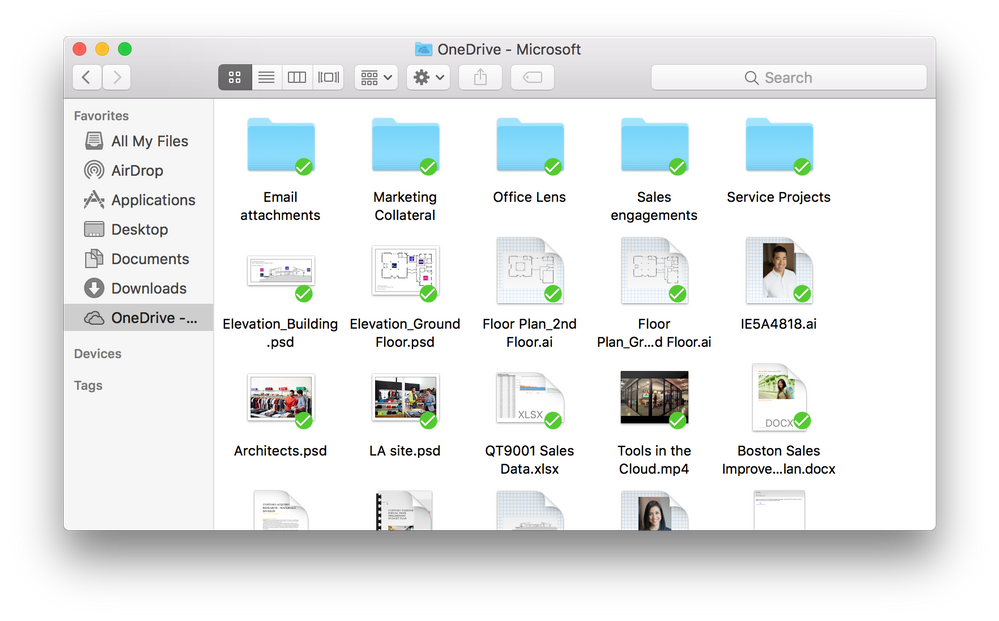The height and width of the screenshot is (621, 999).
Task: Click the Elevation_Ground Floor.psd file name
Action: [x=405, y=333]
